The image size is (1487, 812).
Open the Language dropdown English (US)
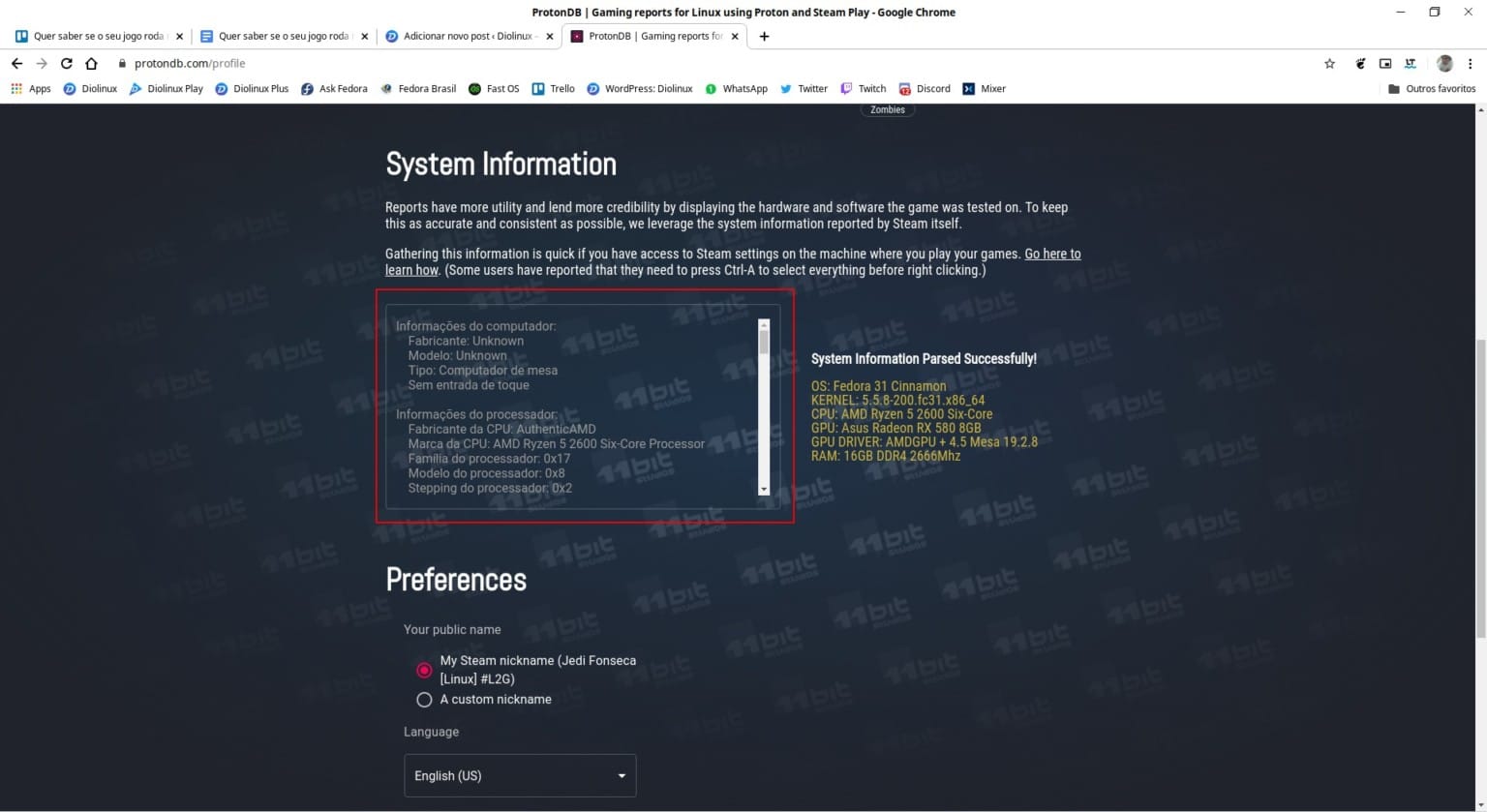tap(520, 775)
